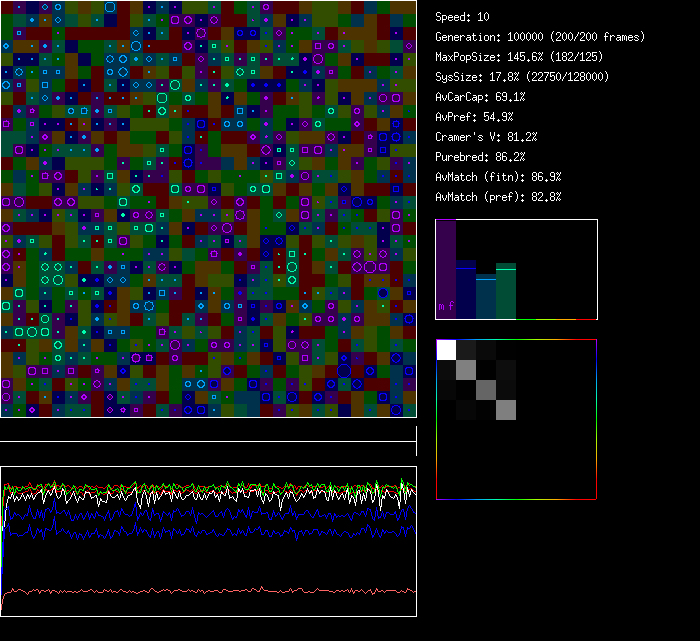Select the Generation counter line
The height and width of the screenshot is (641, 700).
click(x=540, y=37)
